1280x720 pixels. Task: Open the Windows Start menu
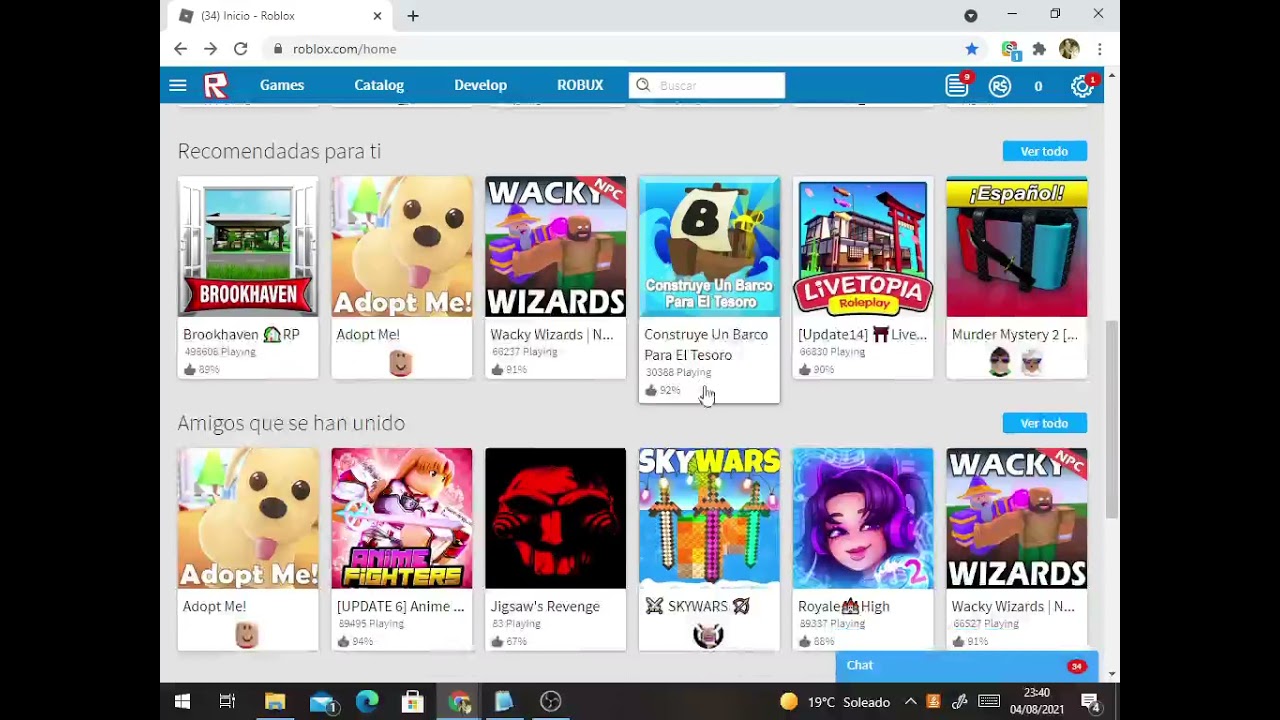(182, 701)
